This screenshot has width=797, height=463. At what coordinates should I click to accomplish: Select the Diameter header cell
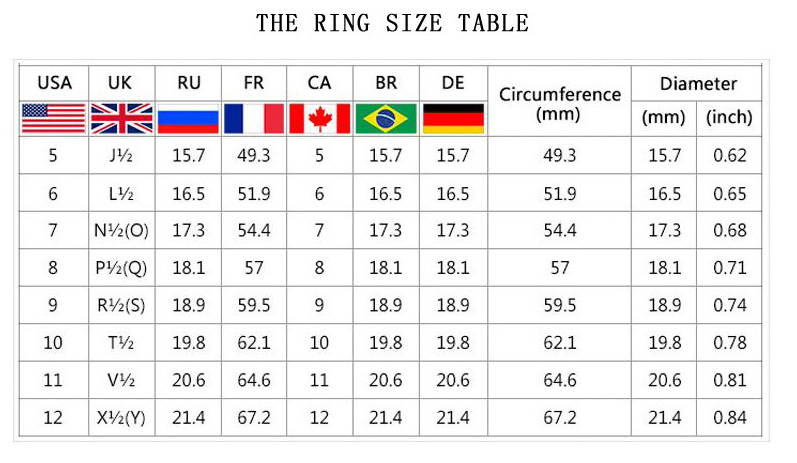697,84
